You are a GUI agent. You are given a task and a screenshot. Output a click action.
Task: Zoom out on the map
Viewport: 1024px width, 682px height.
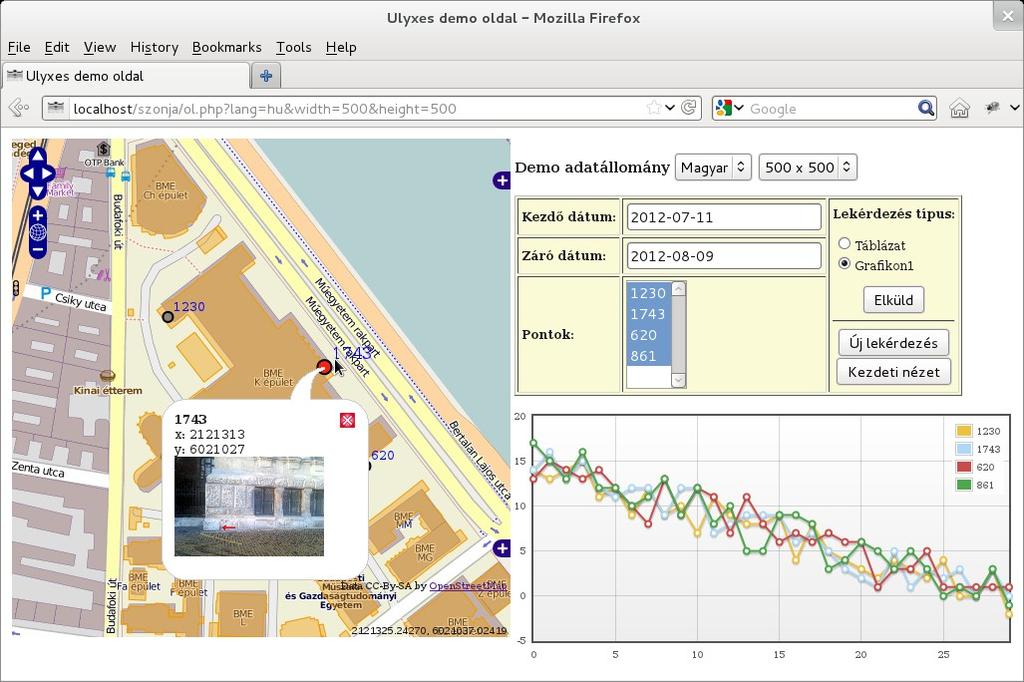(x=38, y=249)
